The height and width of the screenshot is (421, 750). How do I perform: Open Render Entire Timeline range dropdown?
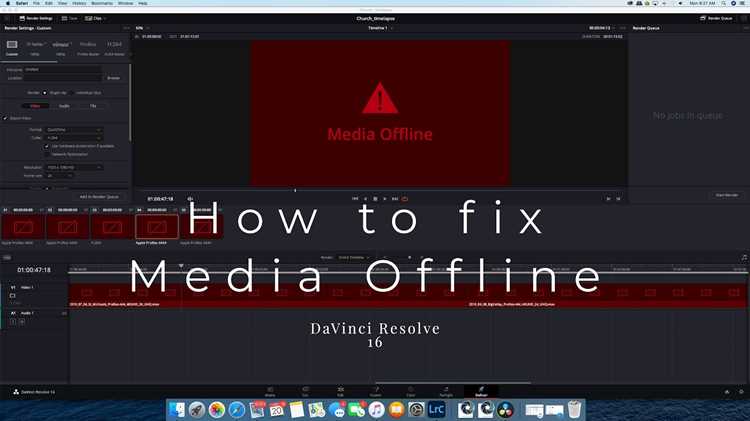click(354, 258)
